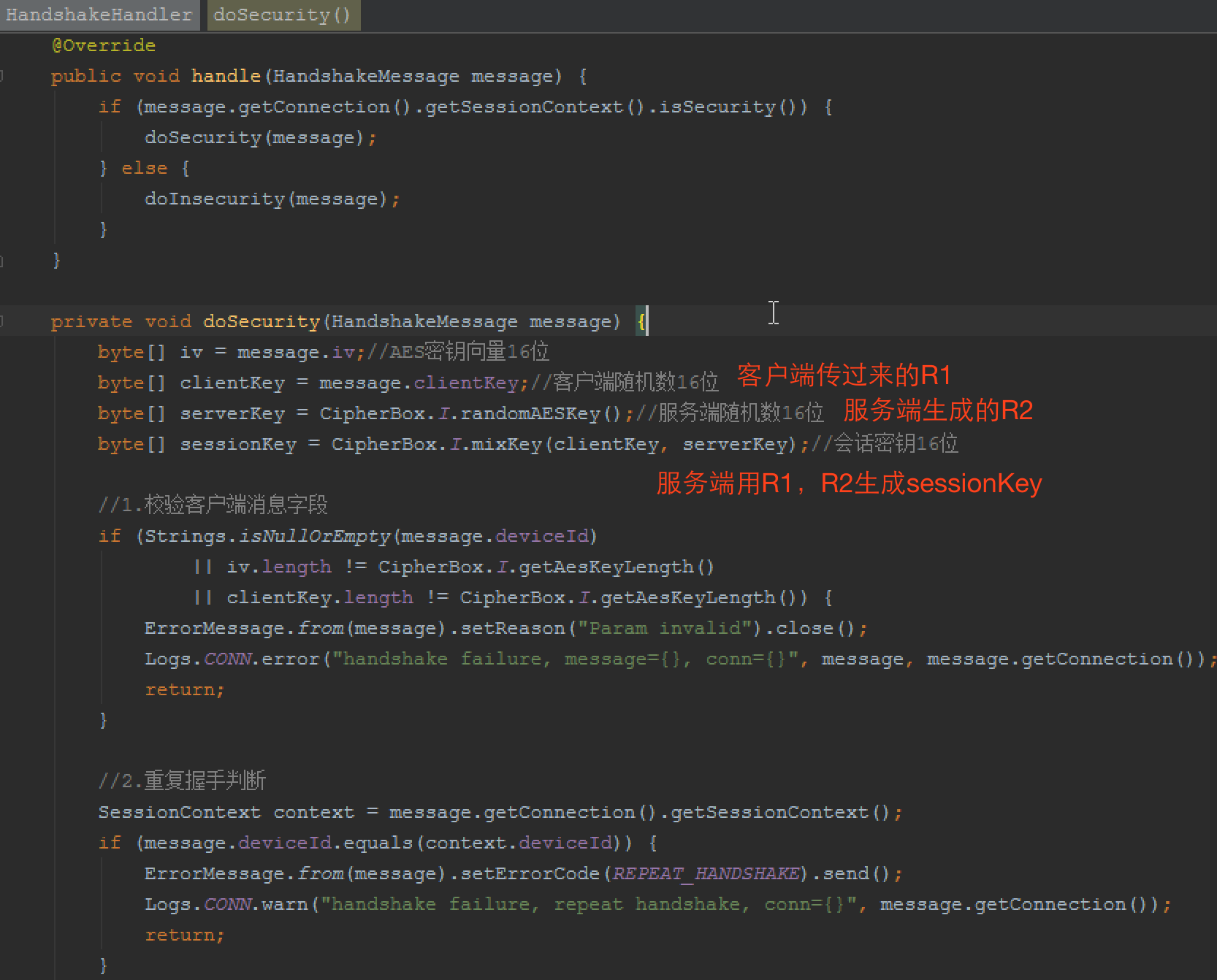Click the REPEAT_HANDSHAKE constant

(x=706, y=873)
